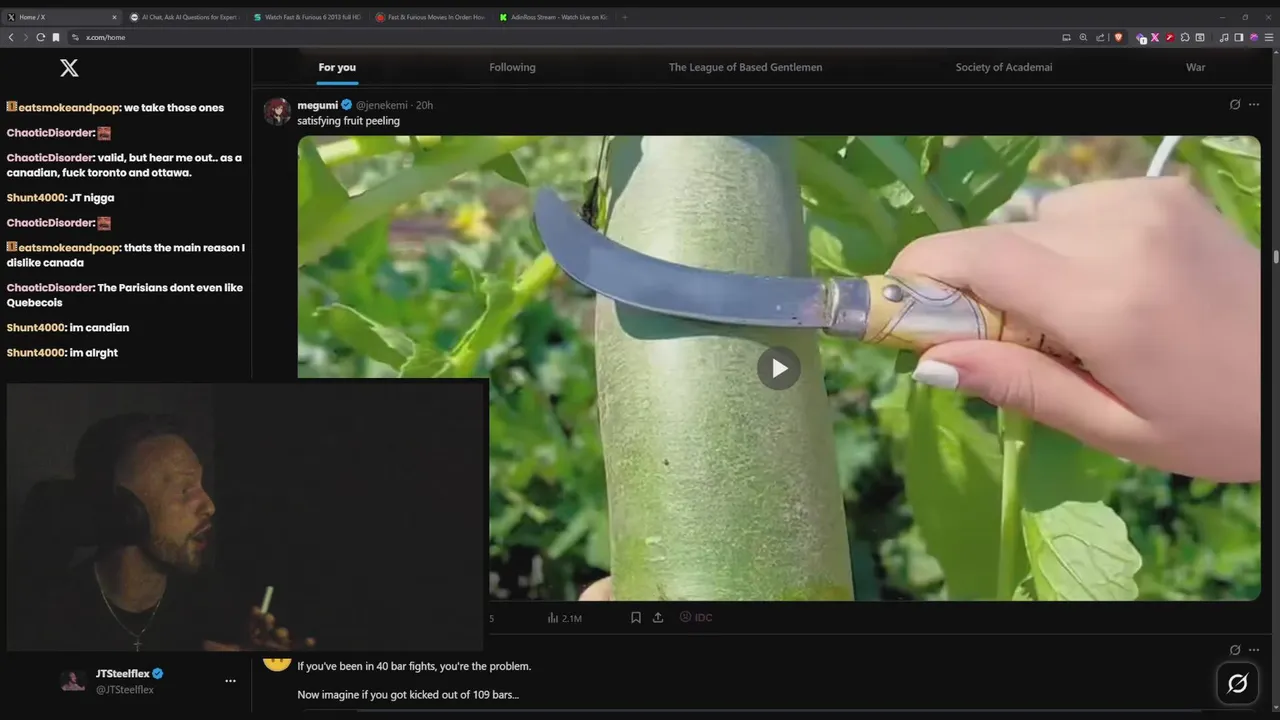Viewport: 1280px width, 720px height.
Task: Open The League of Based Gentlemen tab
Action: [x=745, y=67]
